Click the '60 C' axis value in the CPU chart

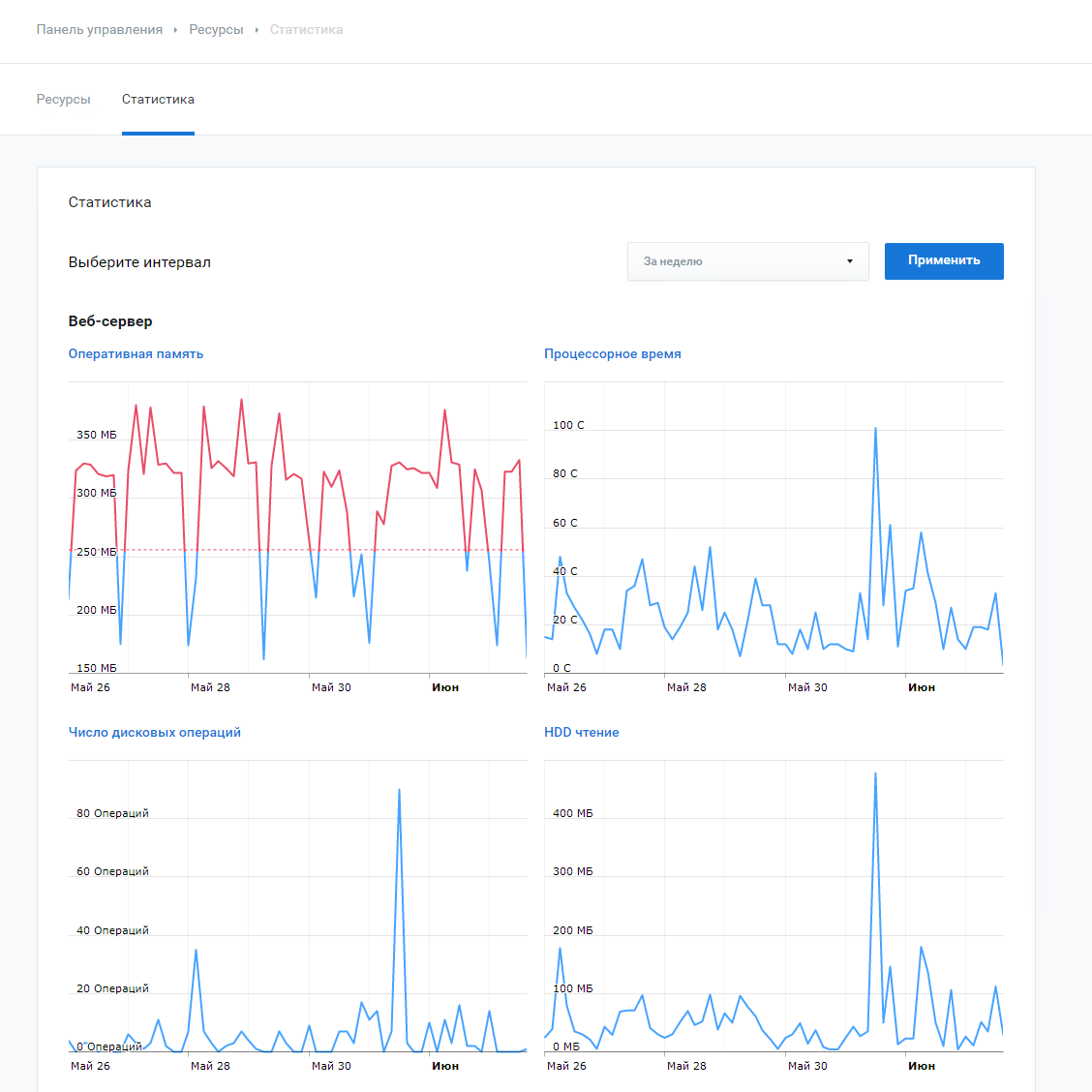coord(564,523)
